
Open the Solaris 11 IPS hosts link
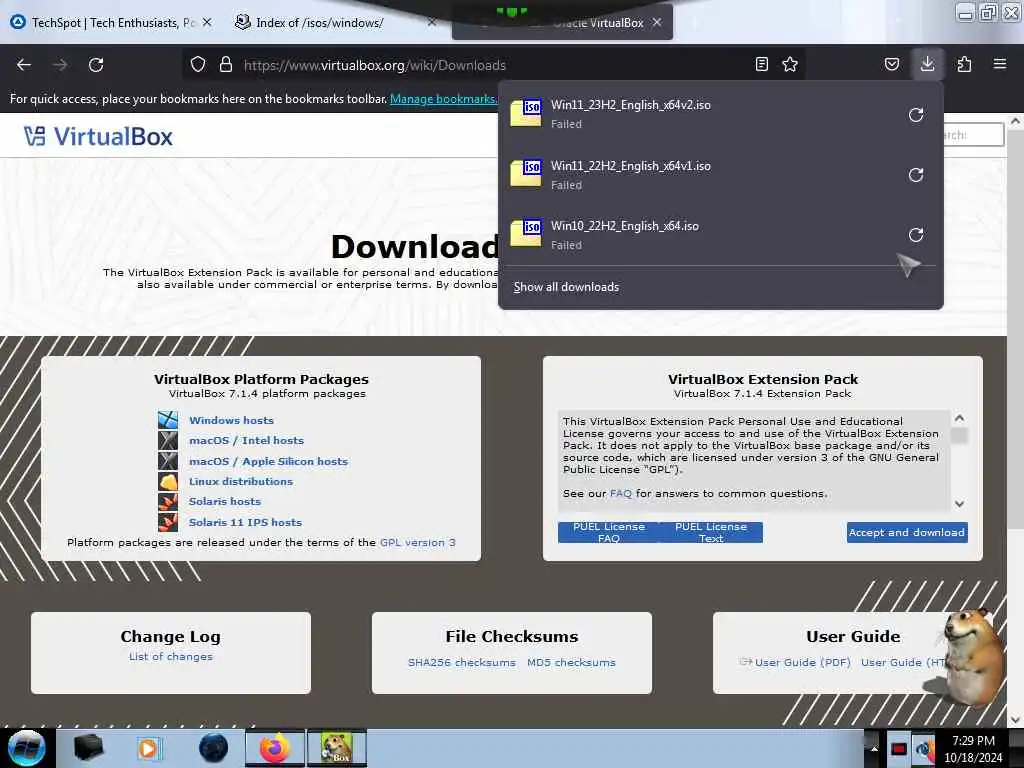(246, 522)
